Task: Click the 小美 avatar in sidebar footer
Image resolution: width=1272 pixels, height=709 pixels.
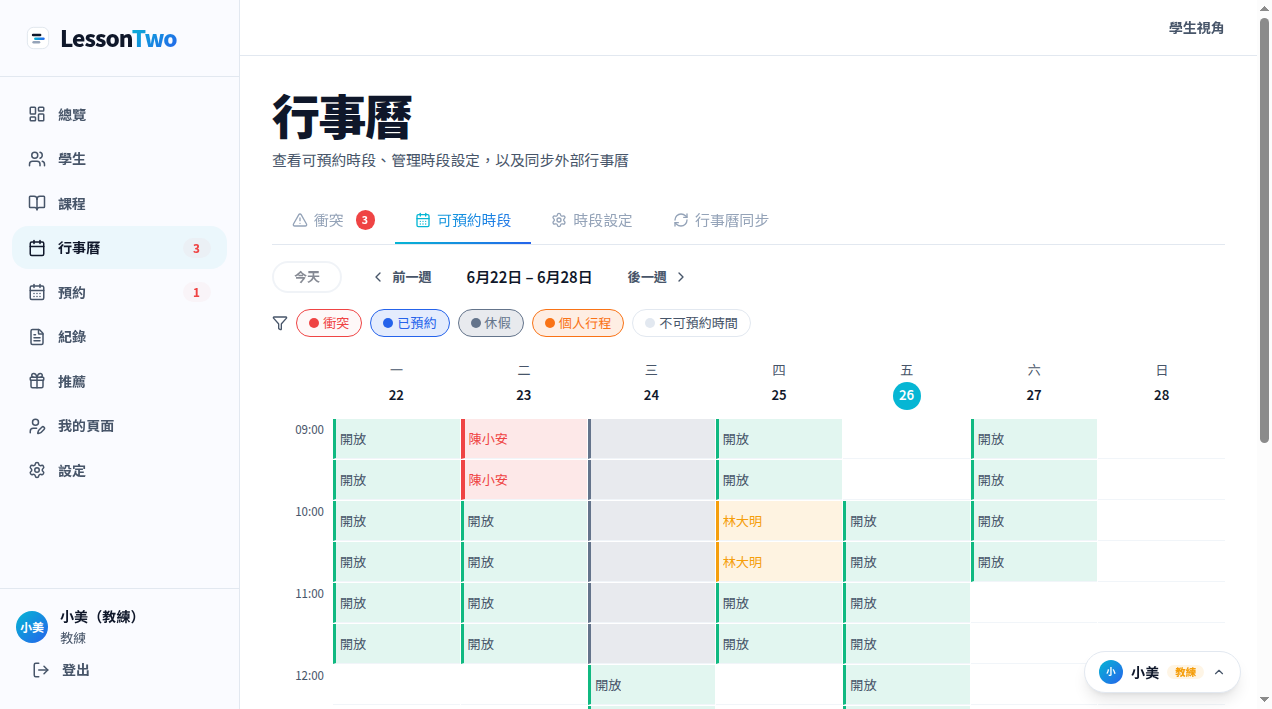Action: click(32, 627)
